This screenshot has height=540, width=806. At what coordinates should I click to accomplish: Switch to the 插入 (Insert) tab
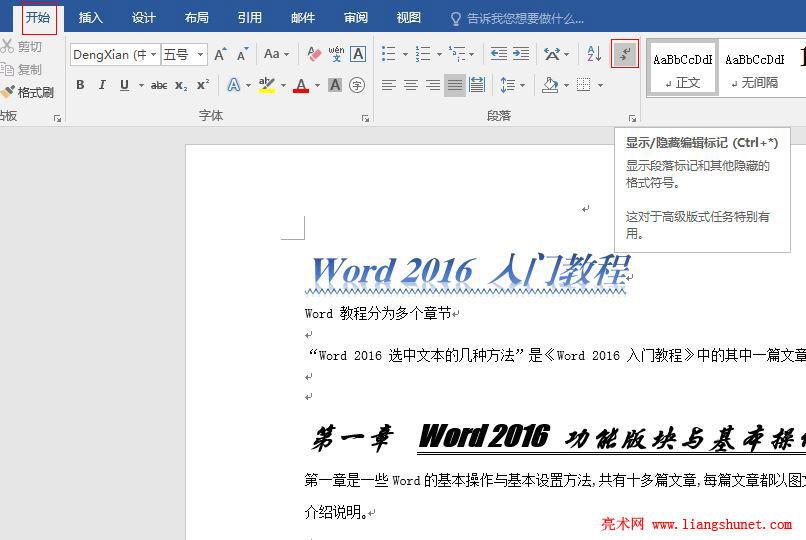[91, 18]
